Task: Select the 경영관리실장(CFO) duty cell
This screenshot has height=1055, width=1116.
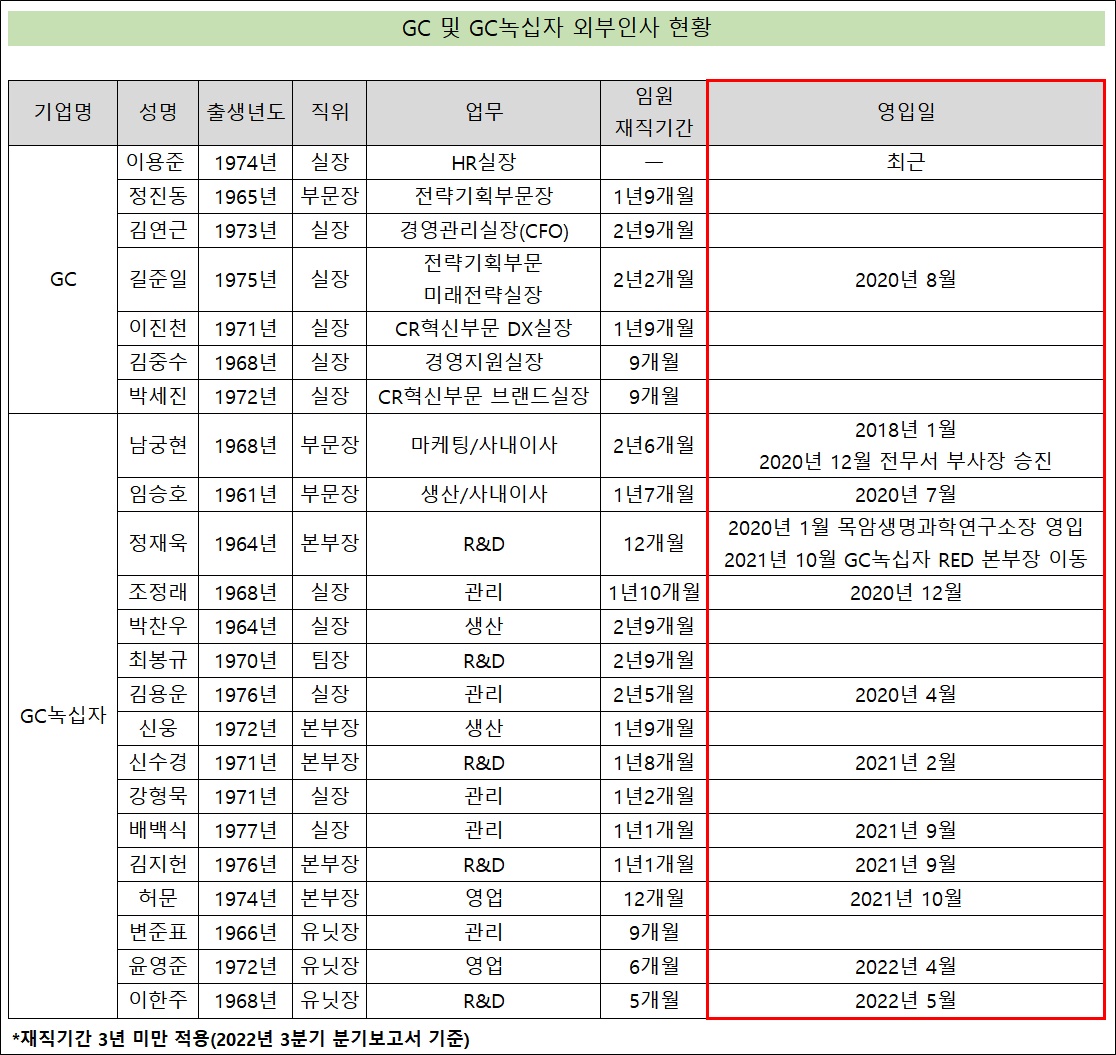Action: pos(483,231)
